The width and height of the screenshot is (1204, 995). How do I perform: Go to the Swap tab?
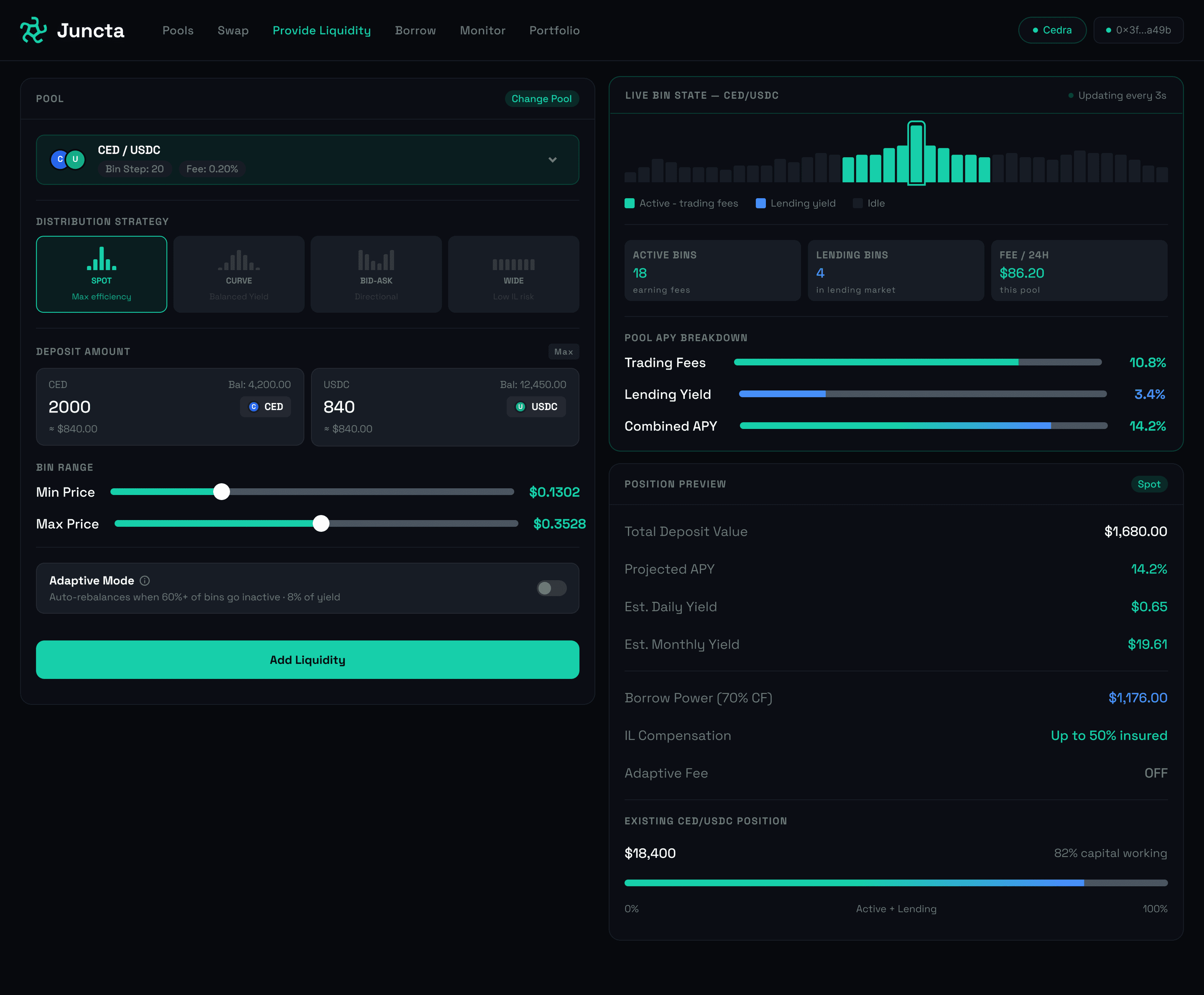click(x=233, y=31)
